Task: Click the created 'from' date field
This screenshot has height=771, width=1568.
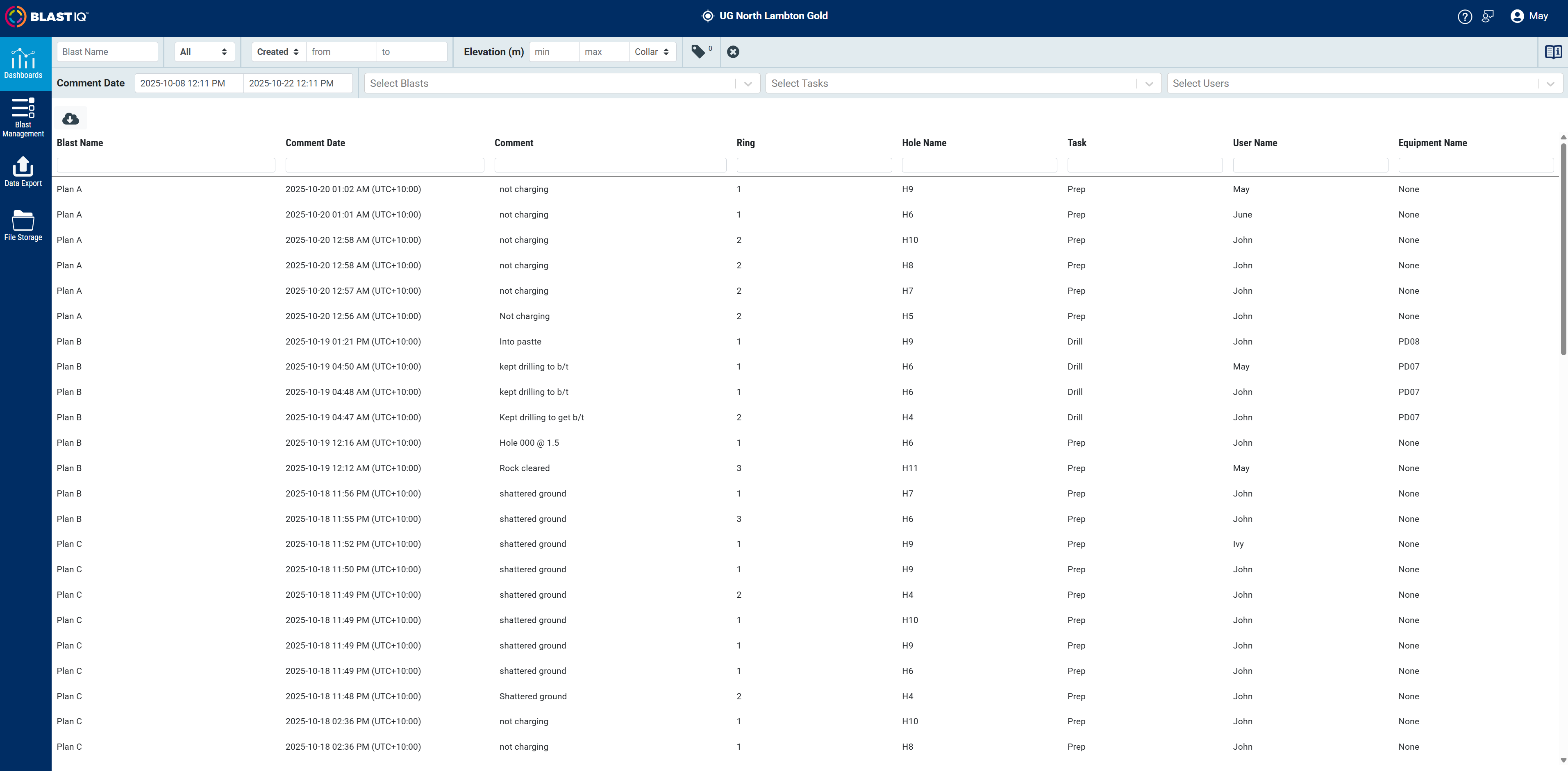Action: click(341, 52)
